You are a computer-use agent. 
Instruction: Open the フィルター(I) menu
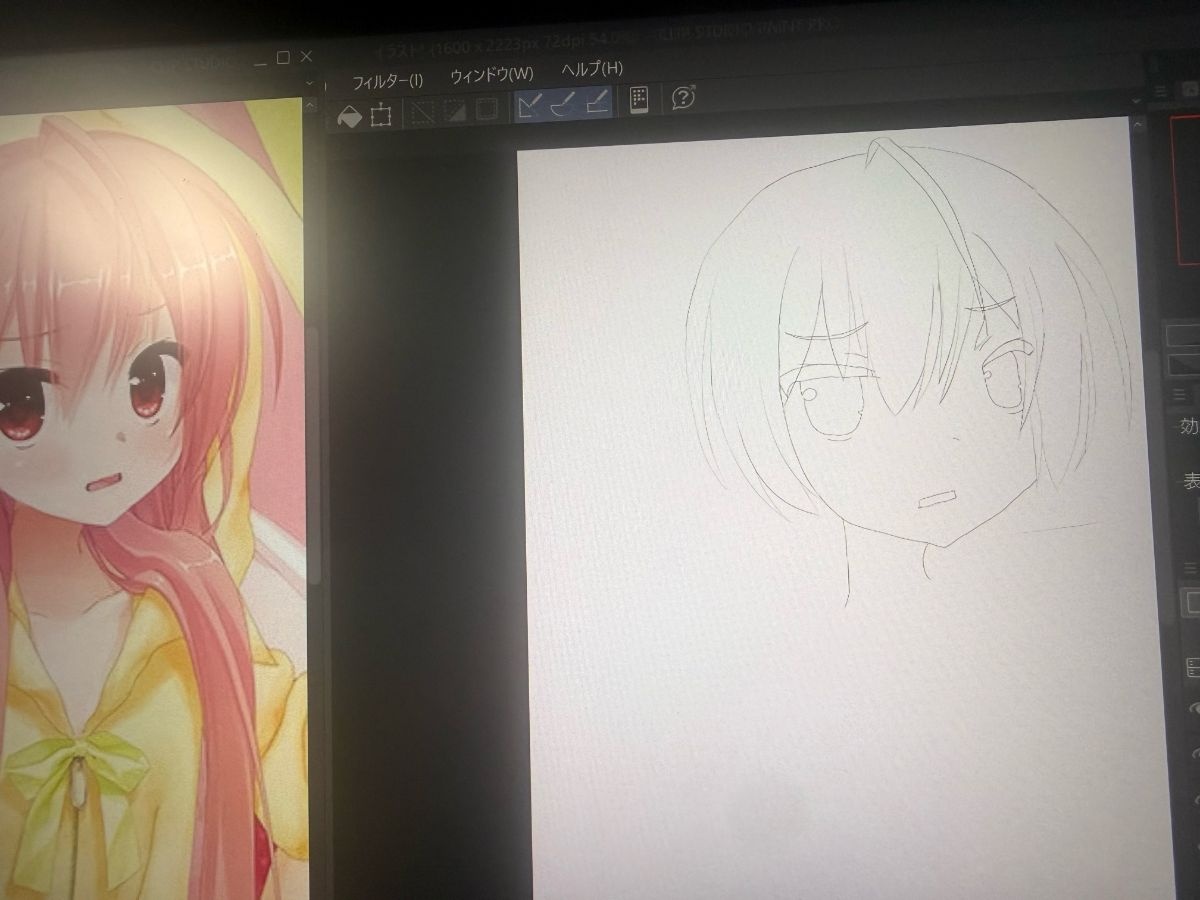click(x=387, y=80)
